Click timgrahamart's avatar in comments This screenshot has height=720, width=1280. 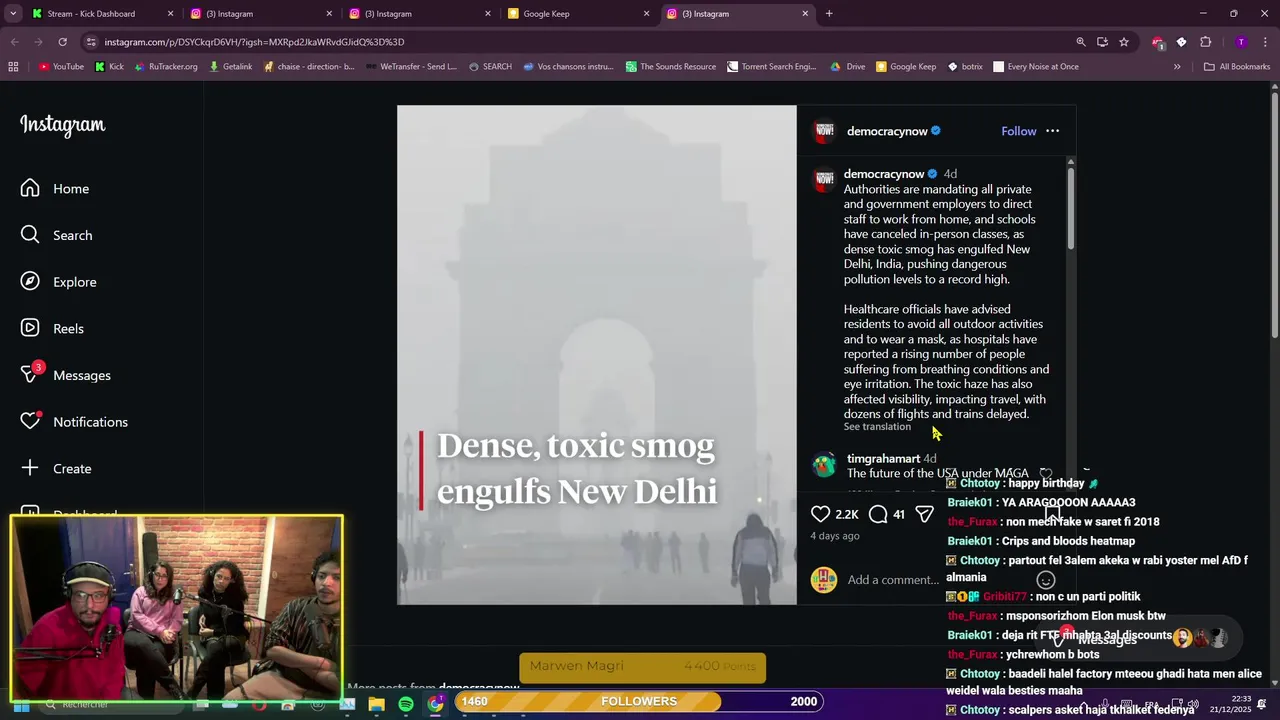coord(824,465)
